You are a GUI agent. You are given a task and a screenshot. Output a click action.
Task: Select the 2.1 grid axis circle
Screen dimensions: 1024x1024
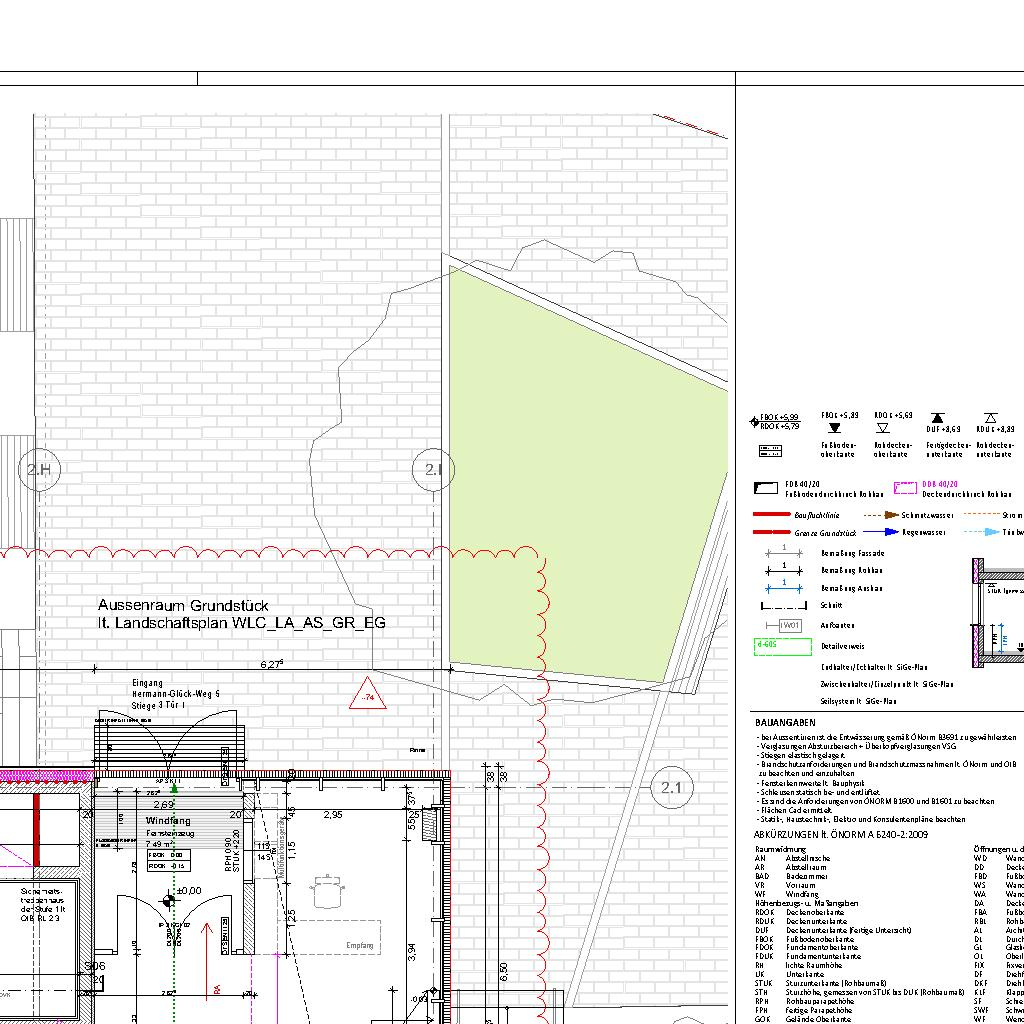[670, 788]
